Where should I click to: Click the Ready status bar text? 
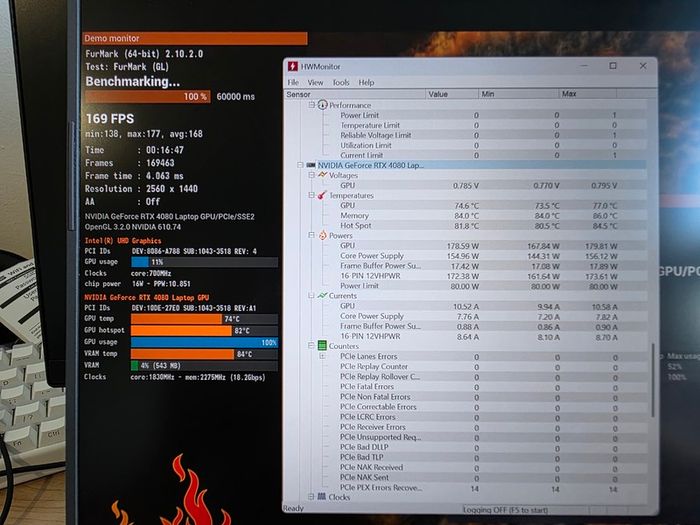point(293,508)
